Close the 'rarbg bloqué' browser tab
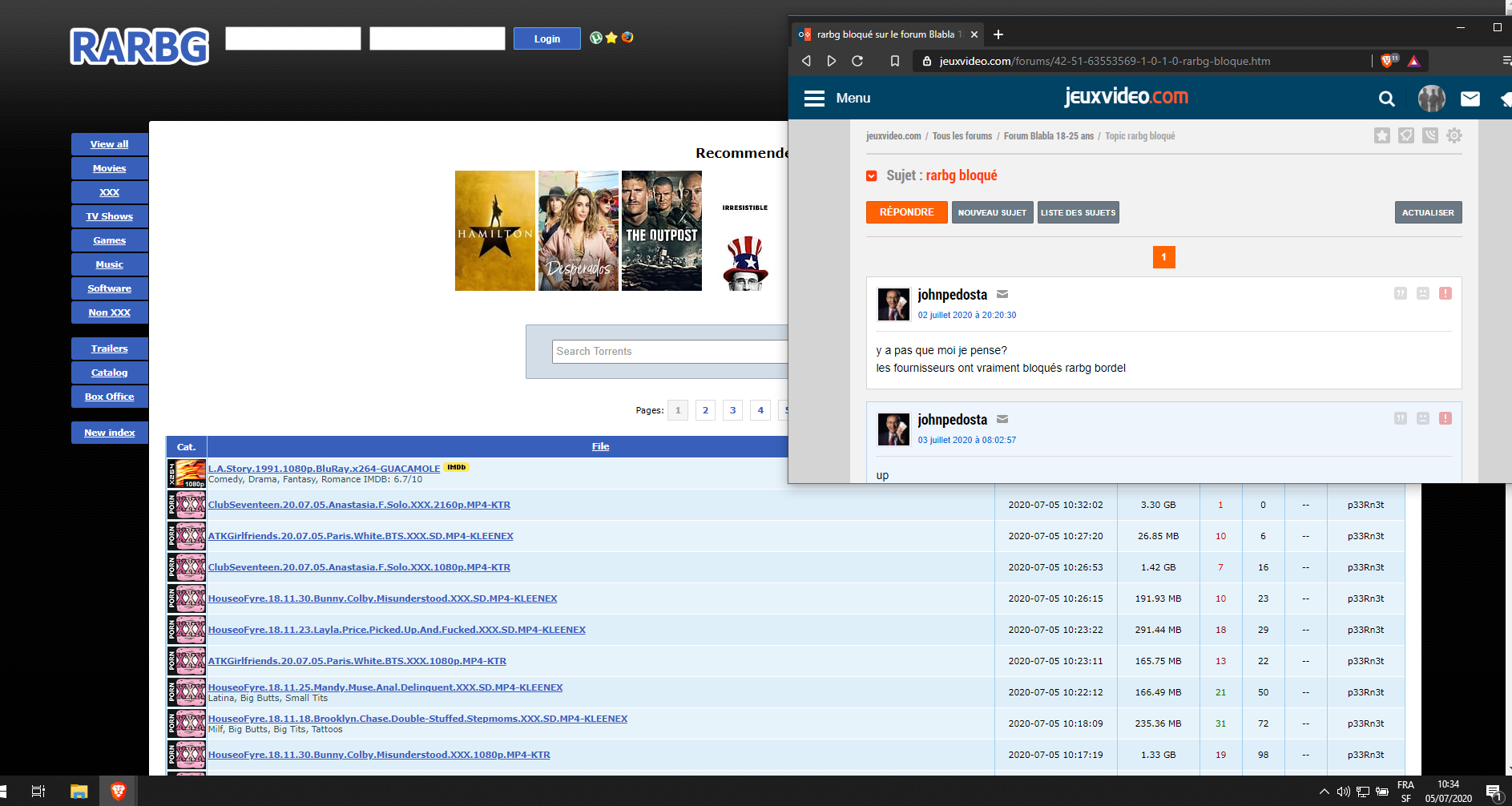 [974, 34]
